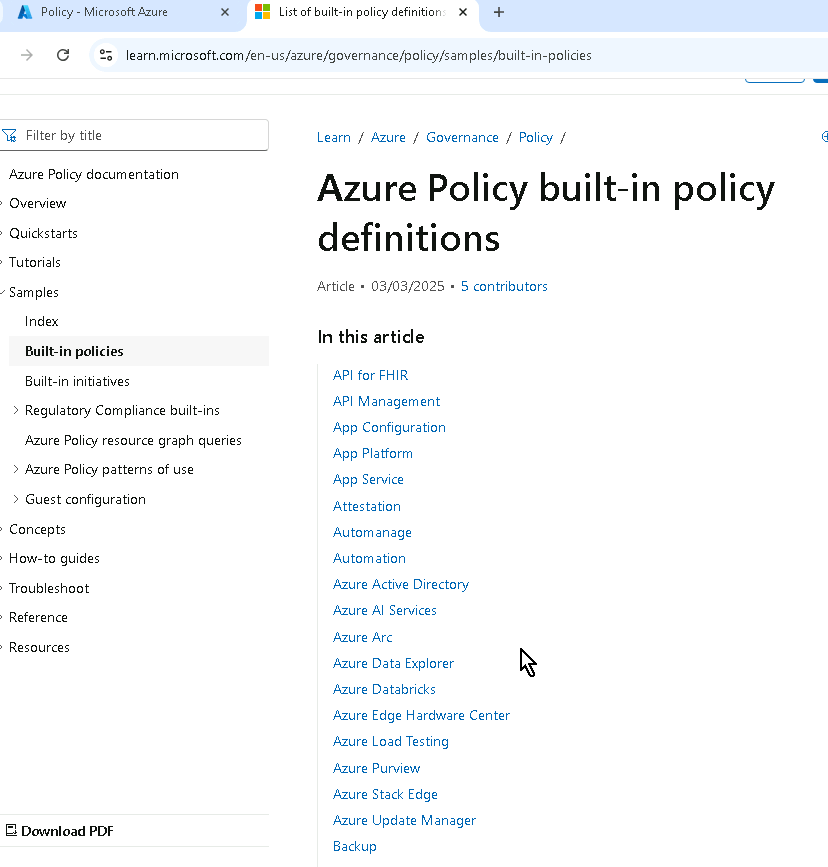Jump to Azure Purview section
This screenshot has width=828, height=867.
tap(377, 769)
